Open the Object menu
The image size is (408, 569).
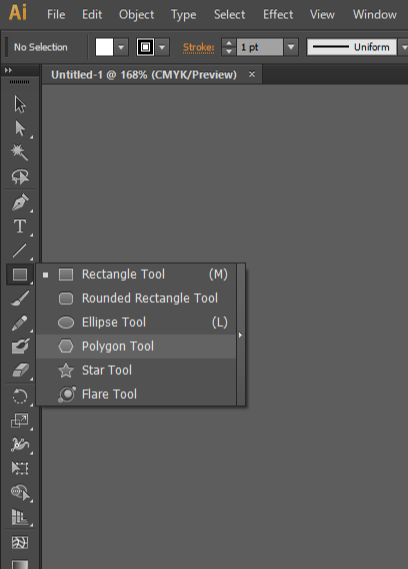point(136,15)
